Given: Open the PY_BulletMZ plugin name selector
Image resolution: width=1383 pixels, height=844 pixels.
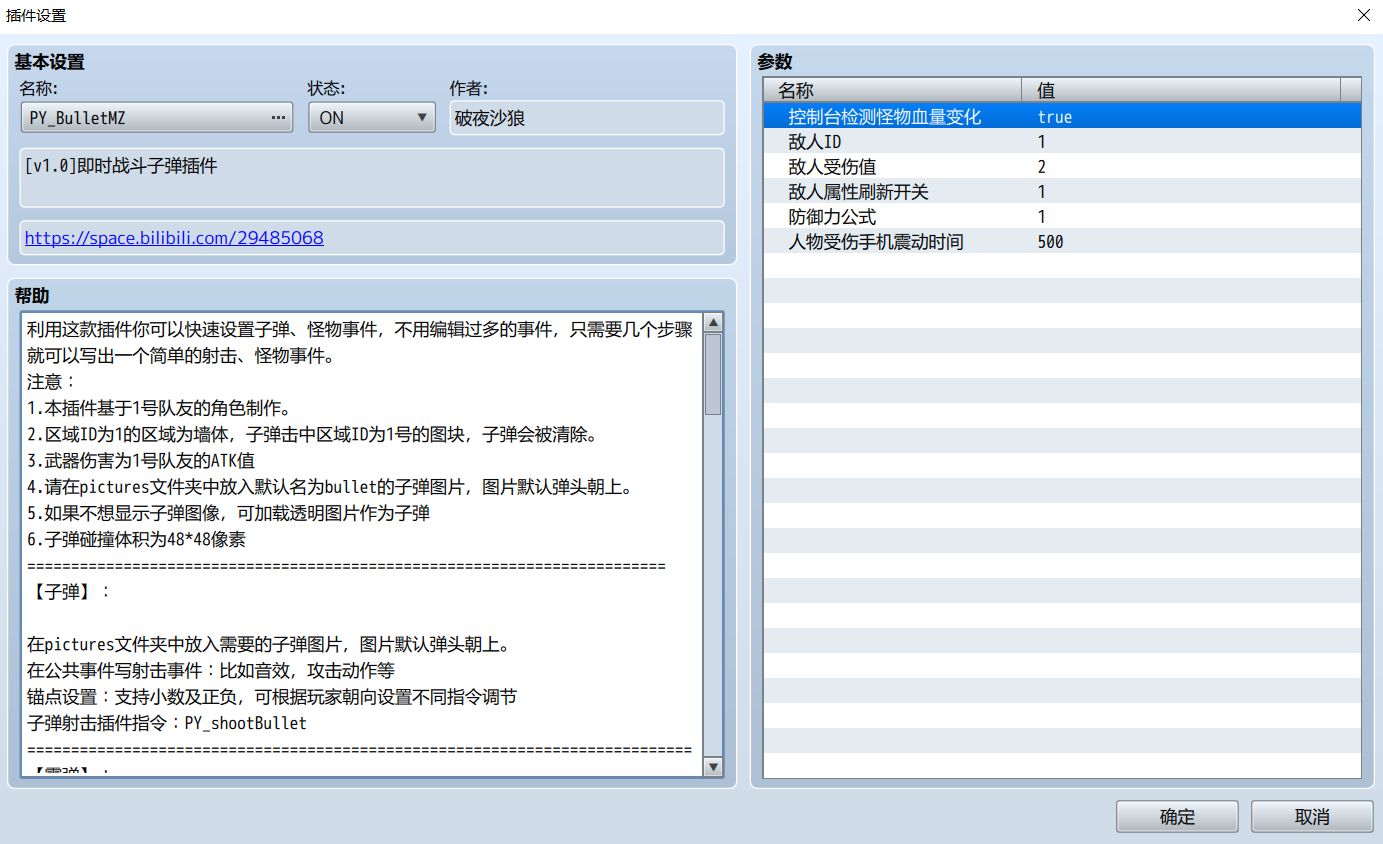Looking at the screenshot, I should 157,117.
